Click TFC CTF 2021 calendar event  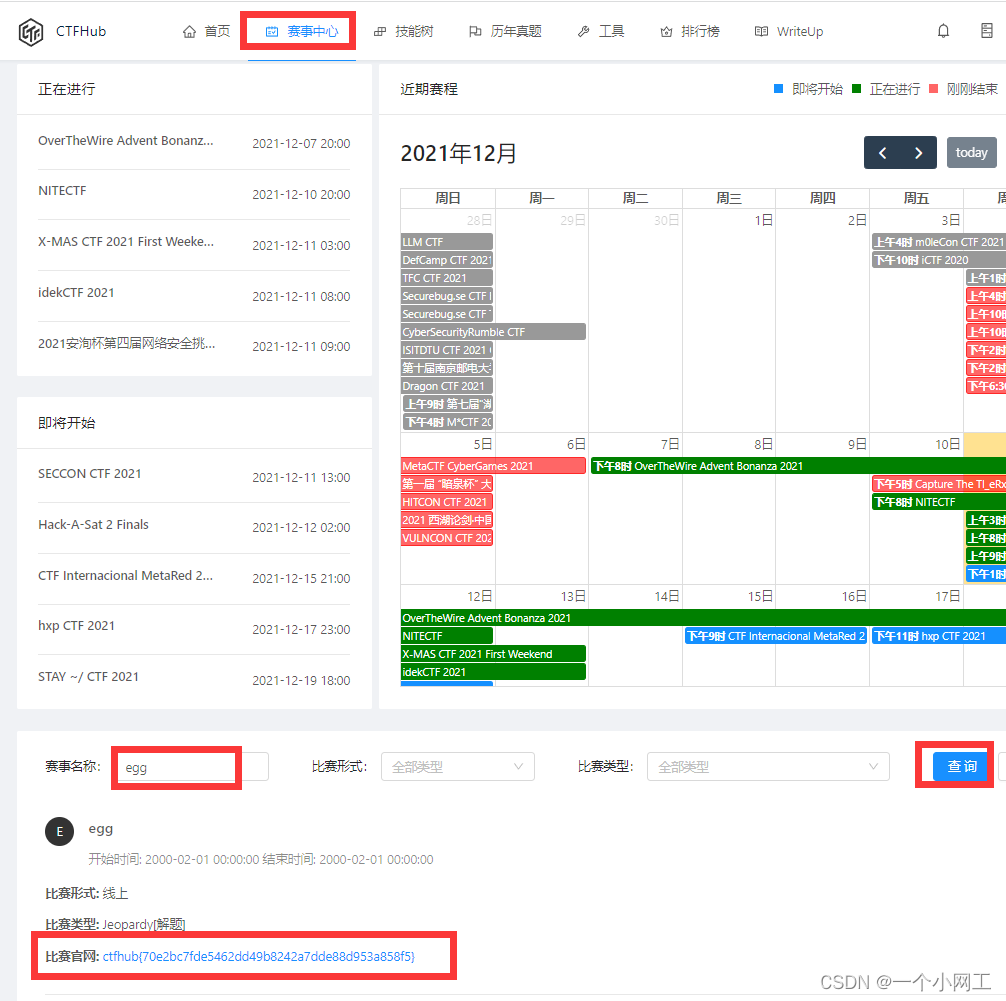(x=447, y=278)
